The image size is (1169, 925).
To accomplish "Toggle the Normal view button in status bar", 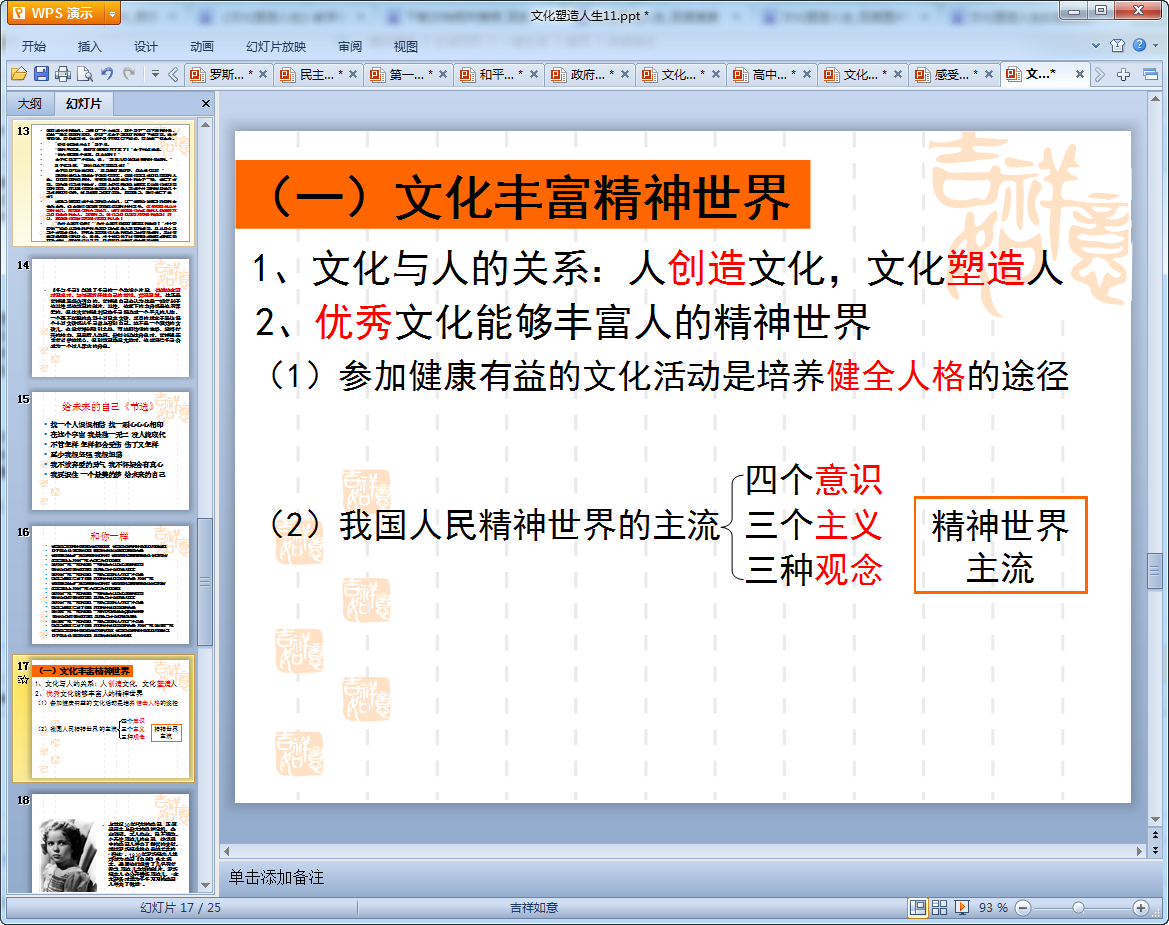I will point(918,907).
